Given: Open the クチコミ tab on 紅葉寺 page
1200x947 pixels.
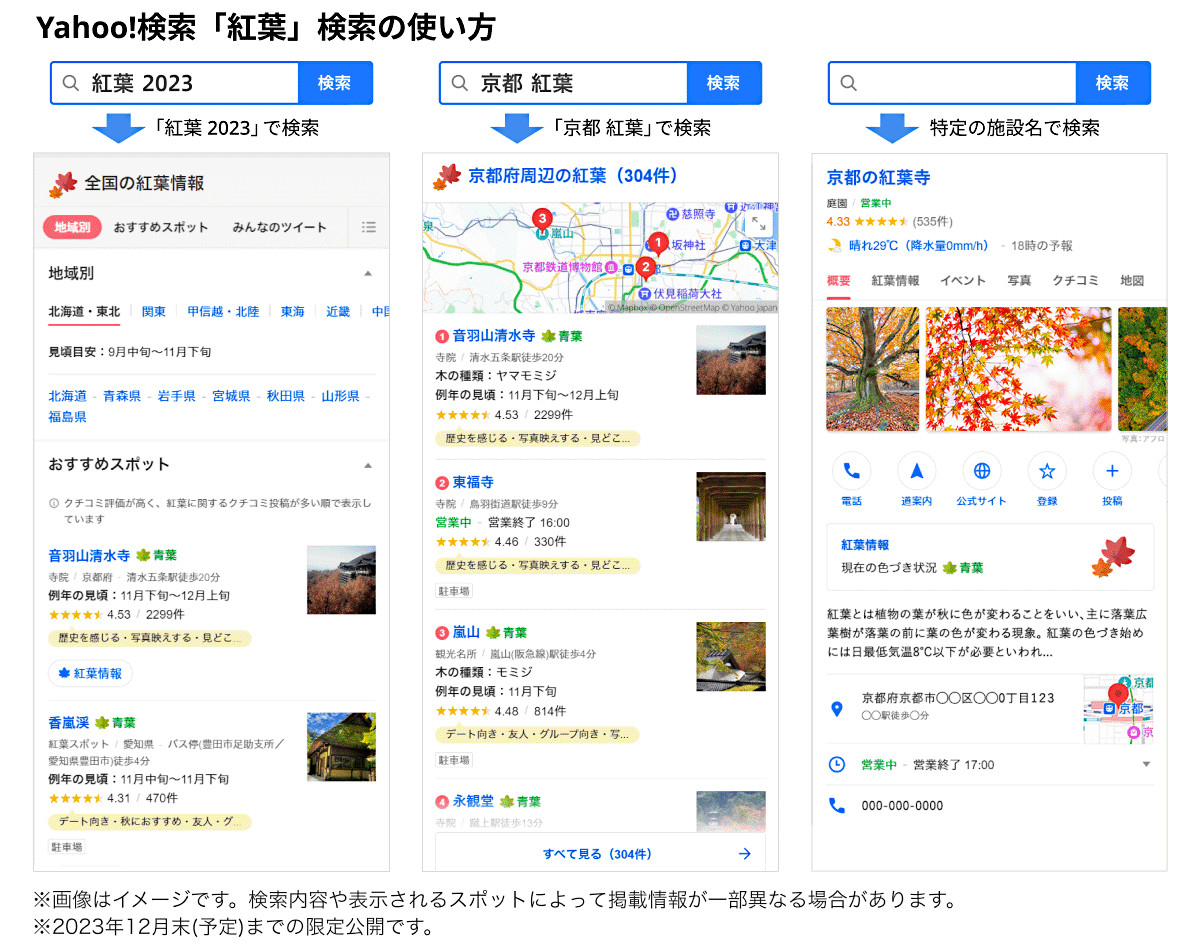Looking at the screenshot, I should point(1076,281).
